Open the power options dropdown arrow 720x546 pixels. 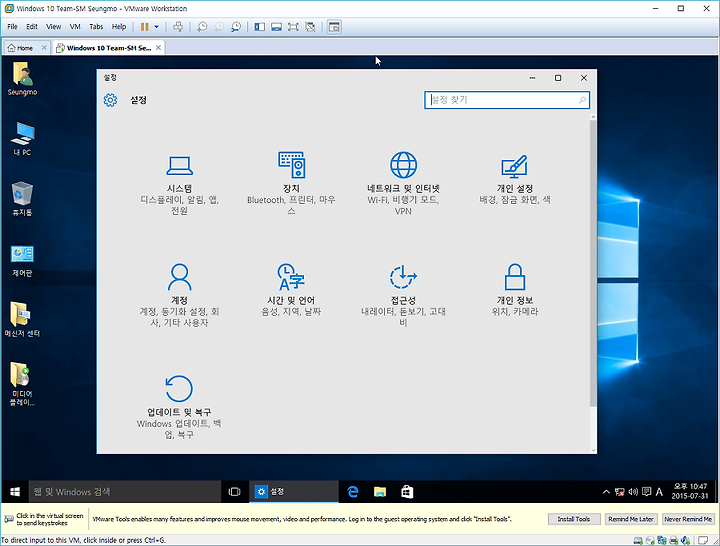click(x=156, y=27)
